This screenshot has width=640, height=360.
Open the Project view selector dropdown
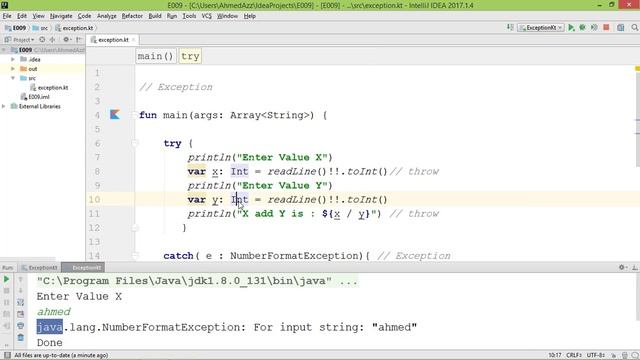pyautogui.click(x=19, y=40)
